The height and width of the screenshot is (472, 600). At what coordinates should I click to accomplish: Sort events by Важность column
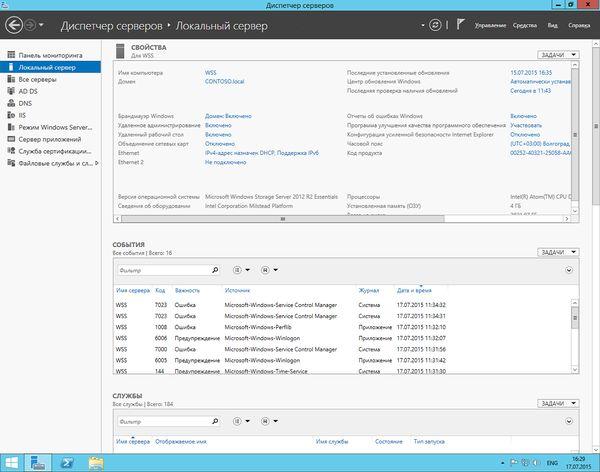(x=187, y=291)
